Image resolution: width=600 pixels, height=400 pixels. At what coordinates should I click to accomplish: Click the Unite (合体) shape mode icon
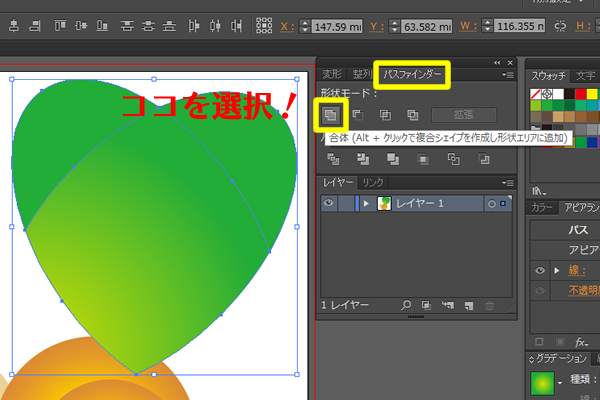coord(330,115)
